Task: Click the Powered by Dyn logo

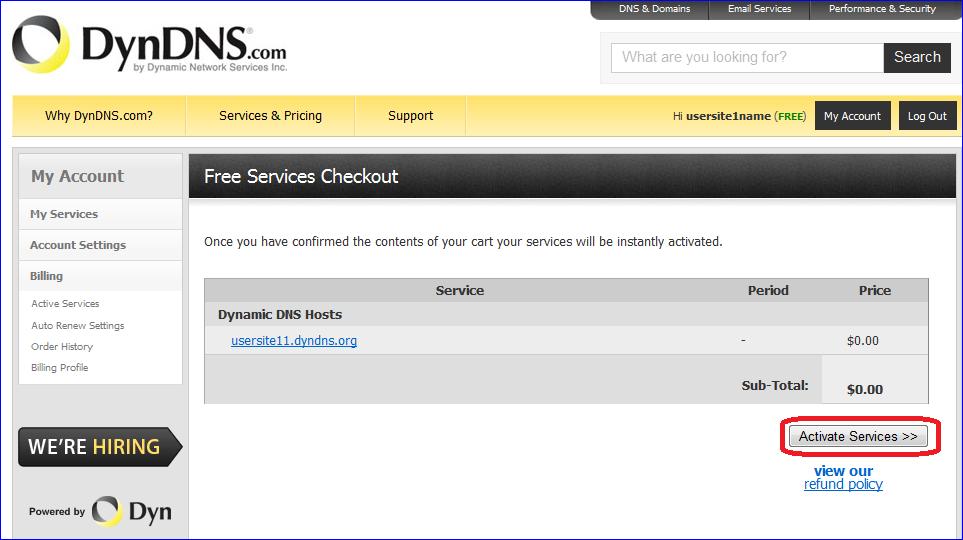Action: [x=100, y=511]
